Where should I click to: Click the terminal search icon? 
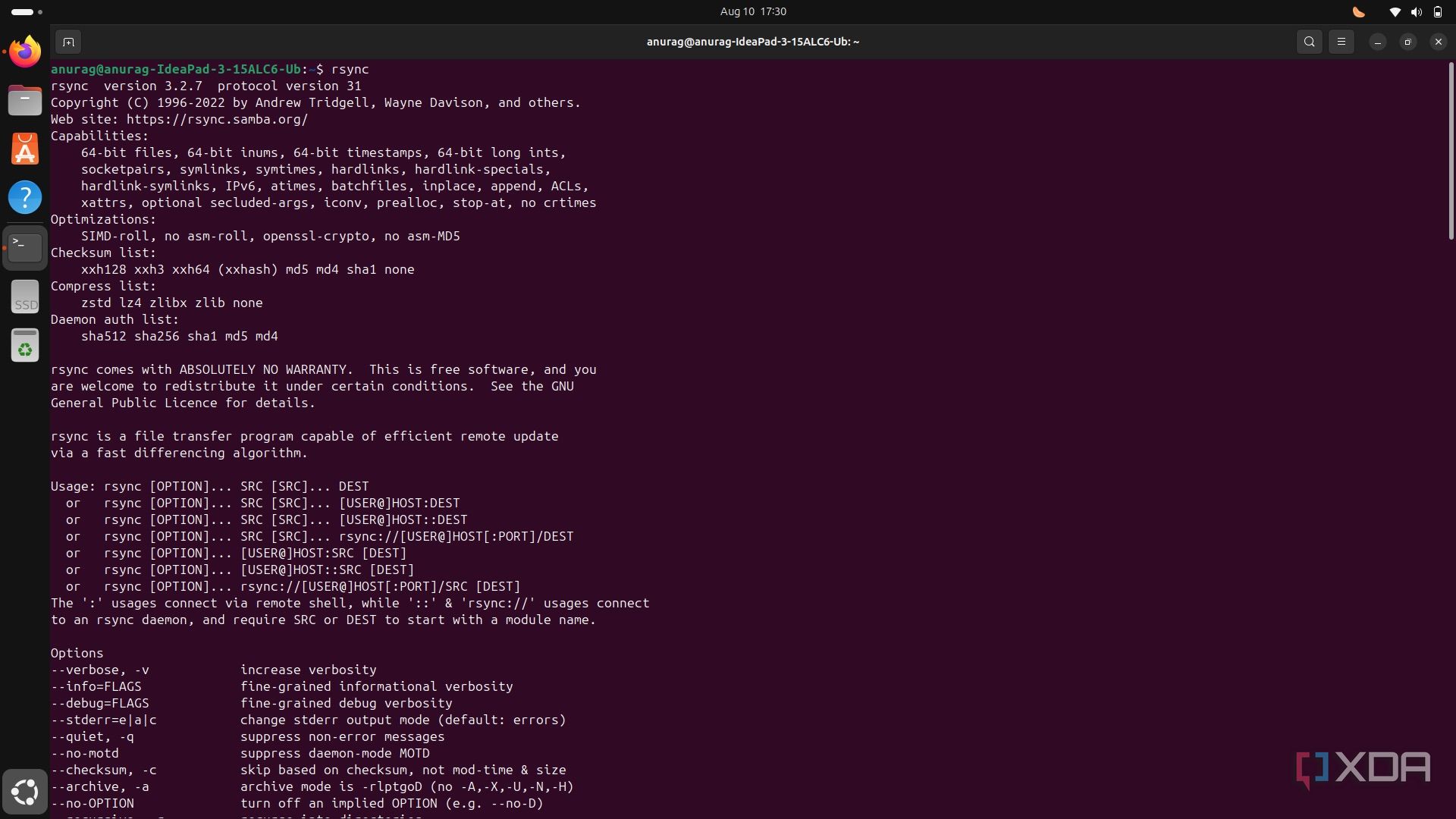(1309, 42)
